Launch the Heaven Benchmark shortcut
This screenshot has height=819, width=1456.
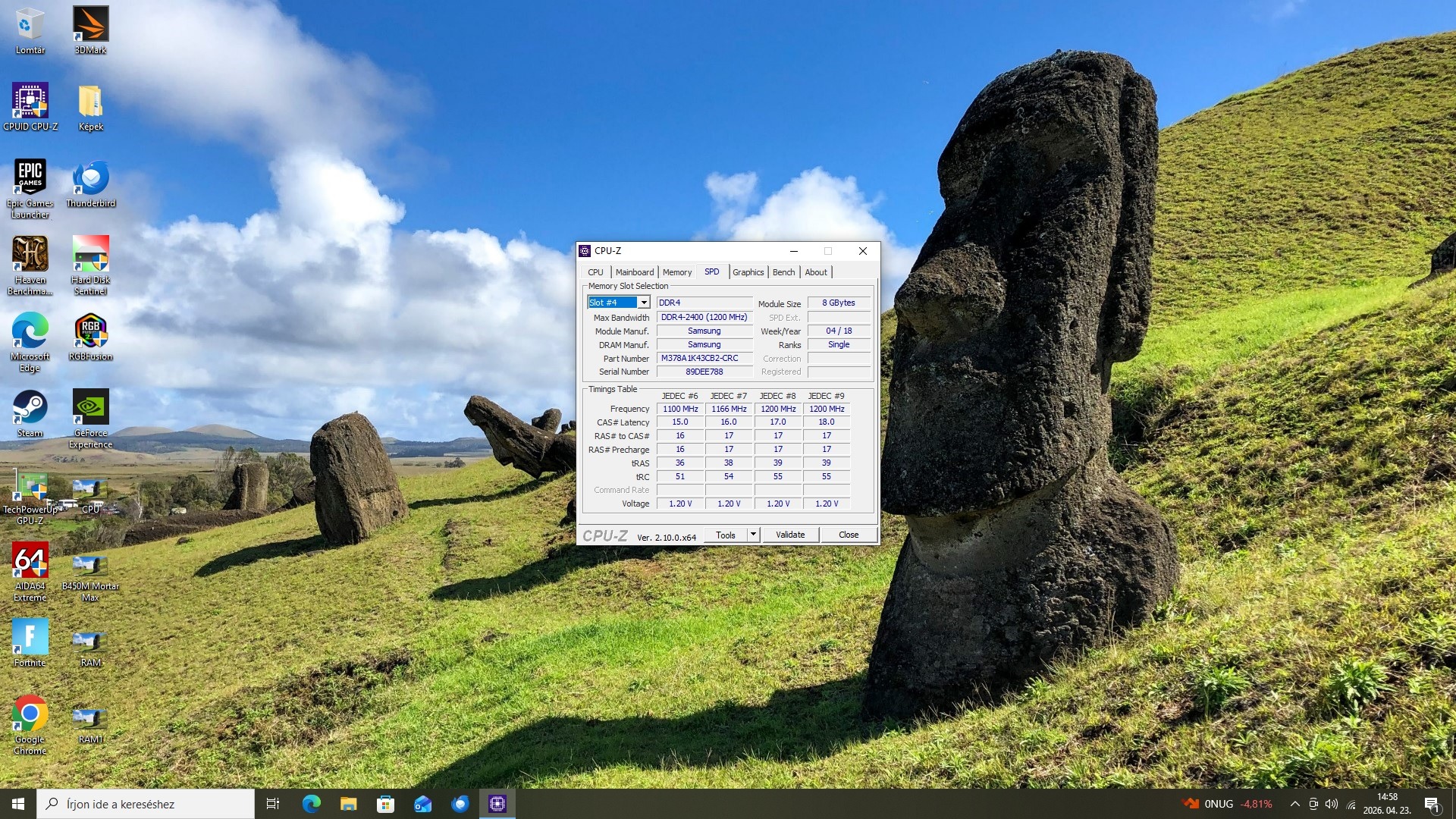[30, 255]
